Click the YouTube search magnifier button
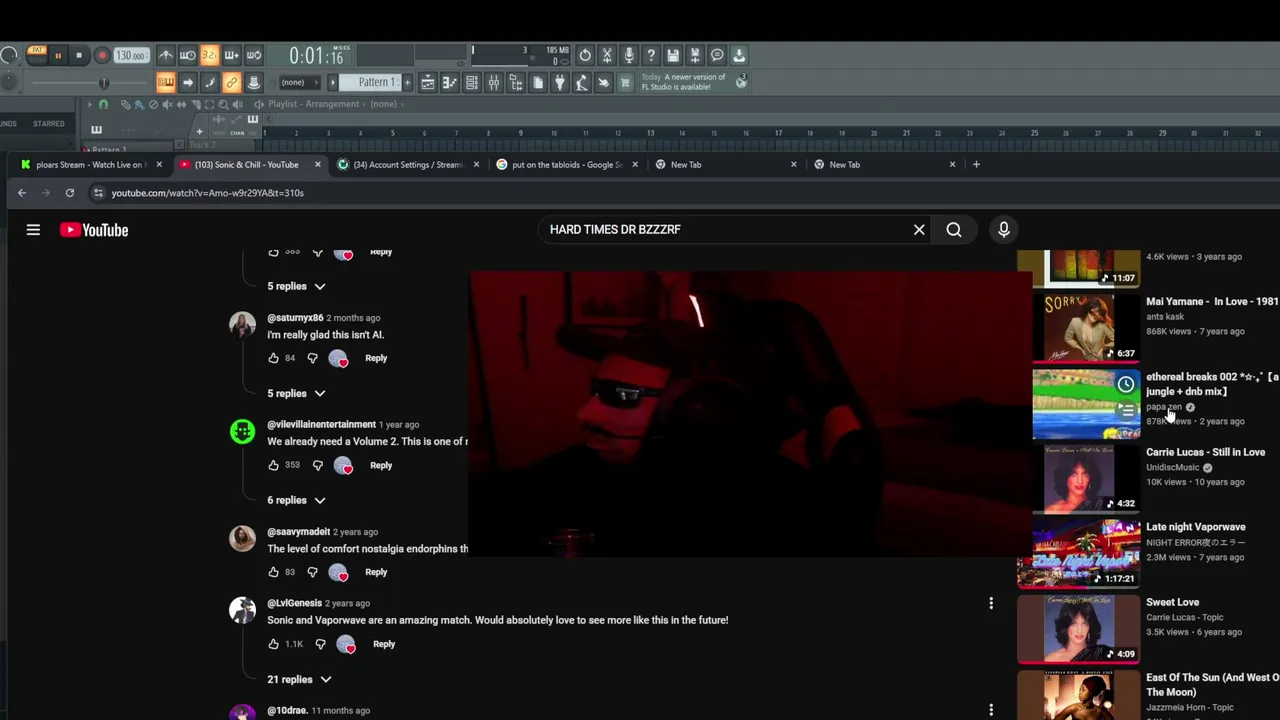The width and height of the screenshot is (1280, 720). 954,230
